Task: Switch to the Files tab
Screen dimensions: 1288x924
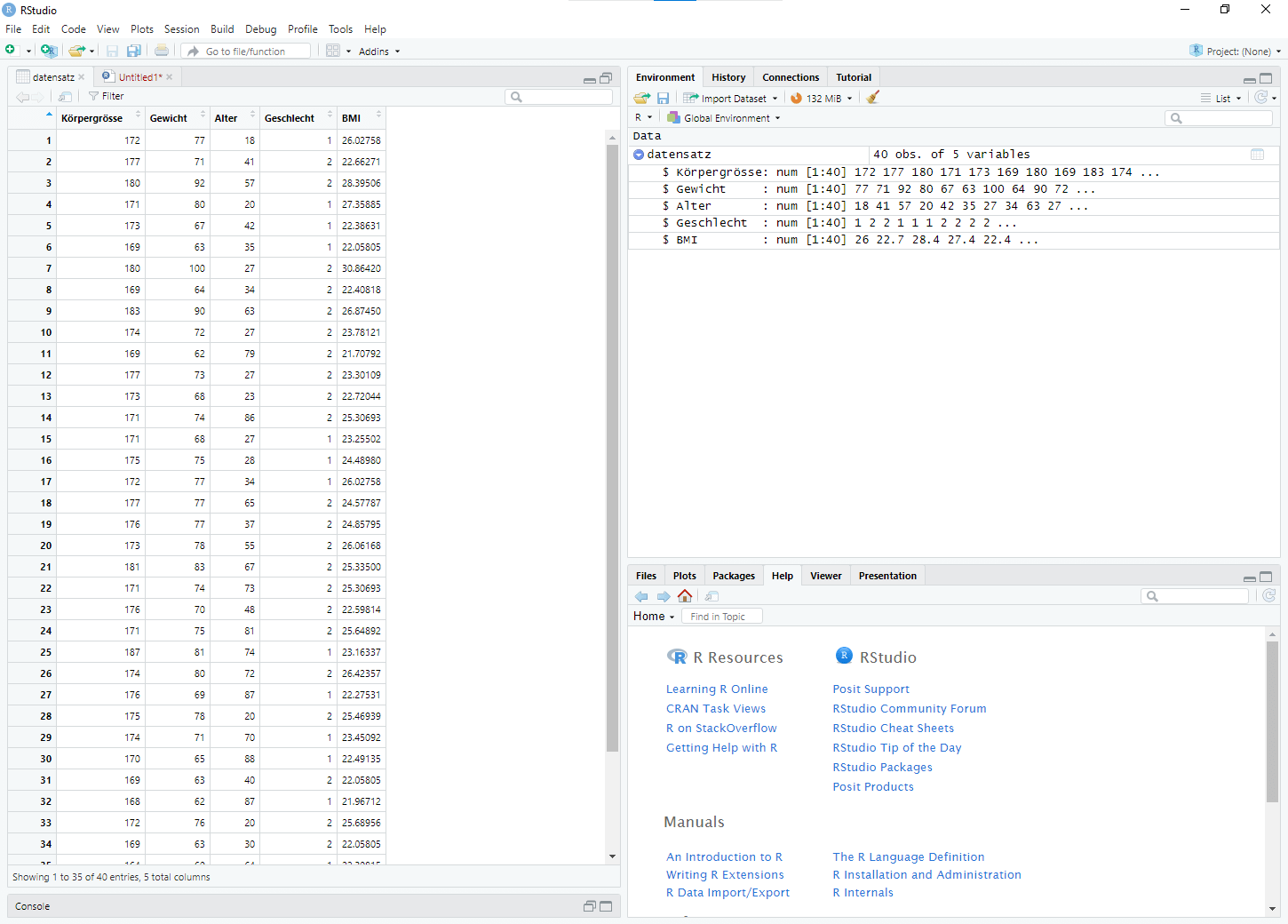Action: tap(647, 576)
